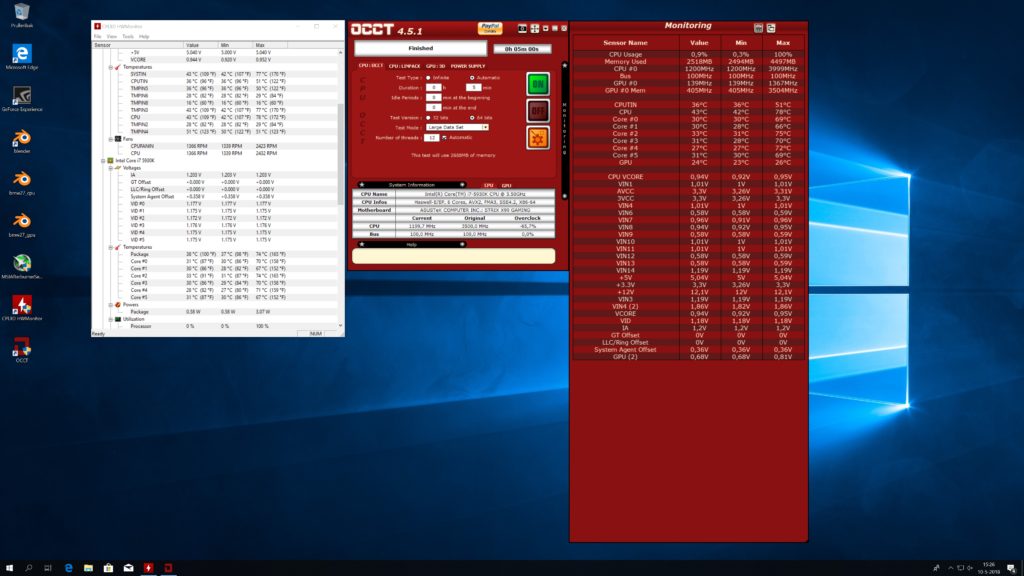Open Edge from the taskbar
Screen dimensions: 1024x576
click(69, 568)
